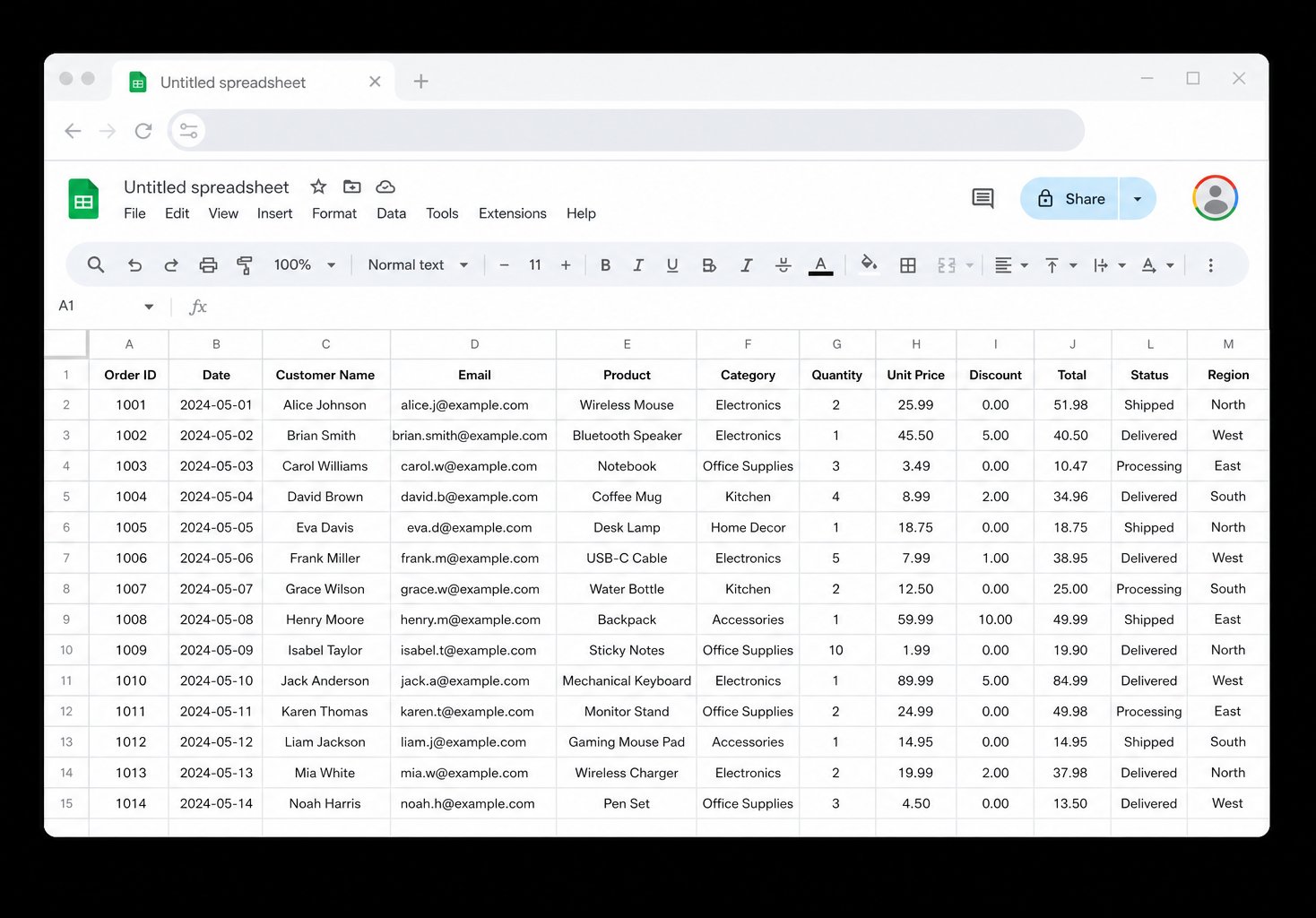Open the File menu

134,213
